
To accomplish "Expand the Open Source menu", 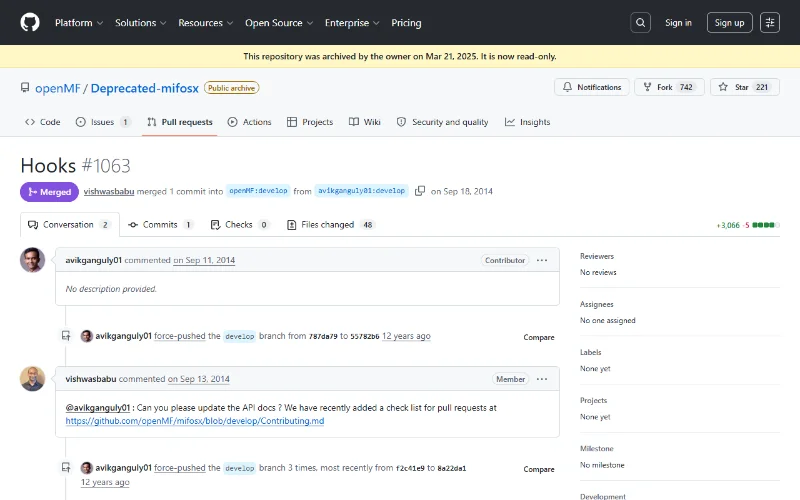I will (279, 23).
